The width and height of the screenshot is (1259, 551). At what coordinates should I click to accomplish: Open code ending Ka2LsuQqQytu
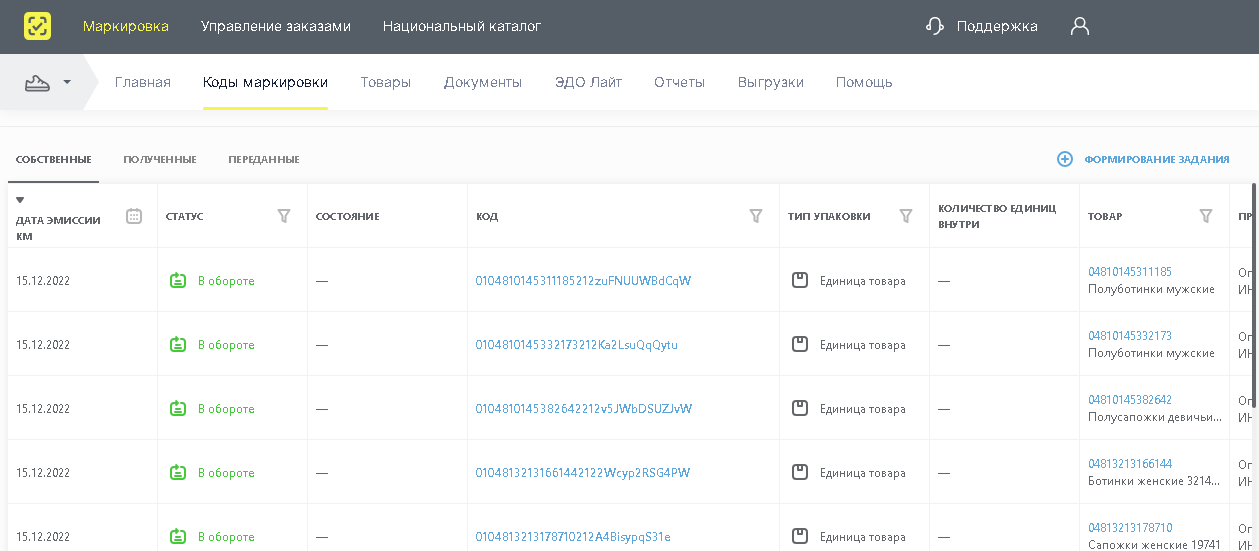pyautogui.click(x=576, y=345)
